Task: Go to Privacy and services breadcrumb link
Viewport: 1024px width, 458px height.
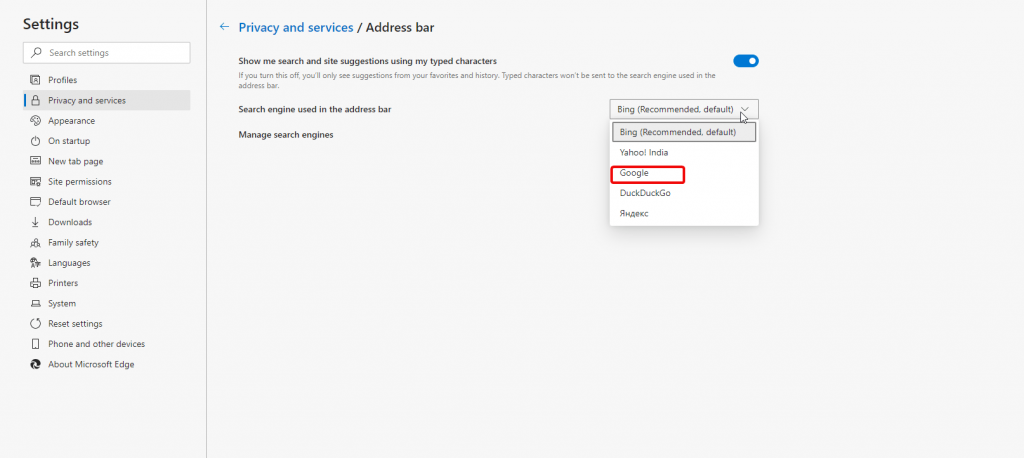Action: click(x=296, y=27)
